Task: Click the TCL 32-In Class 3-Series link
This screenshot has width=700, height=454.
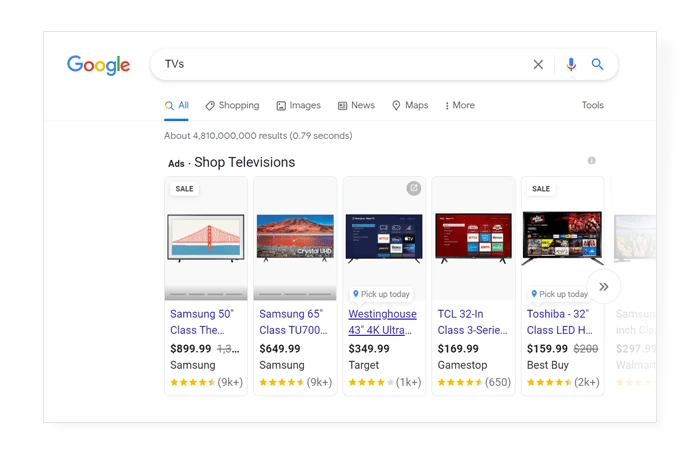Action: (469, 322)
